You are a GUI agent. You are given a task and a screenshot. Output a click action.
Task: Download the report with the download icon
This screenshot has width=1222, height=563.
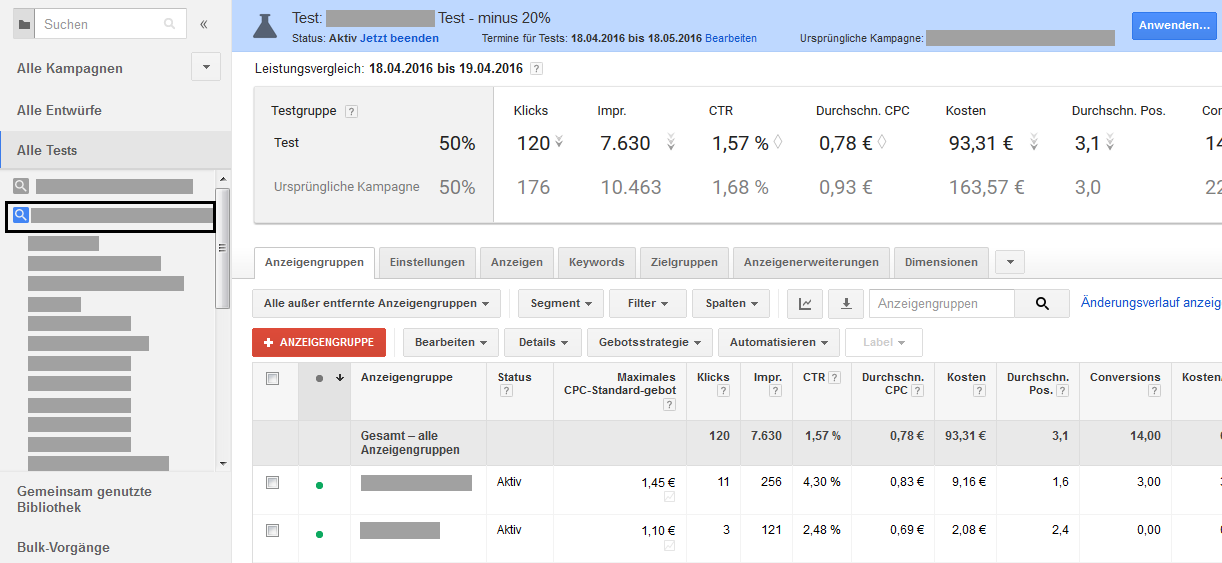tap(845, 303)
